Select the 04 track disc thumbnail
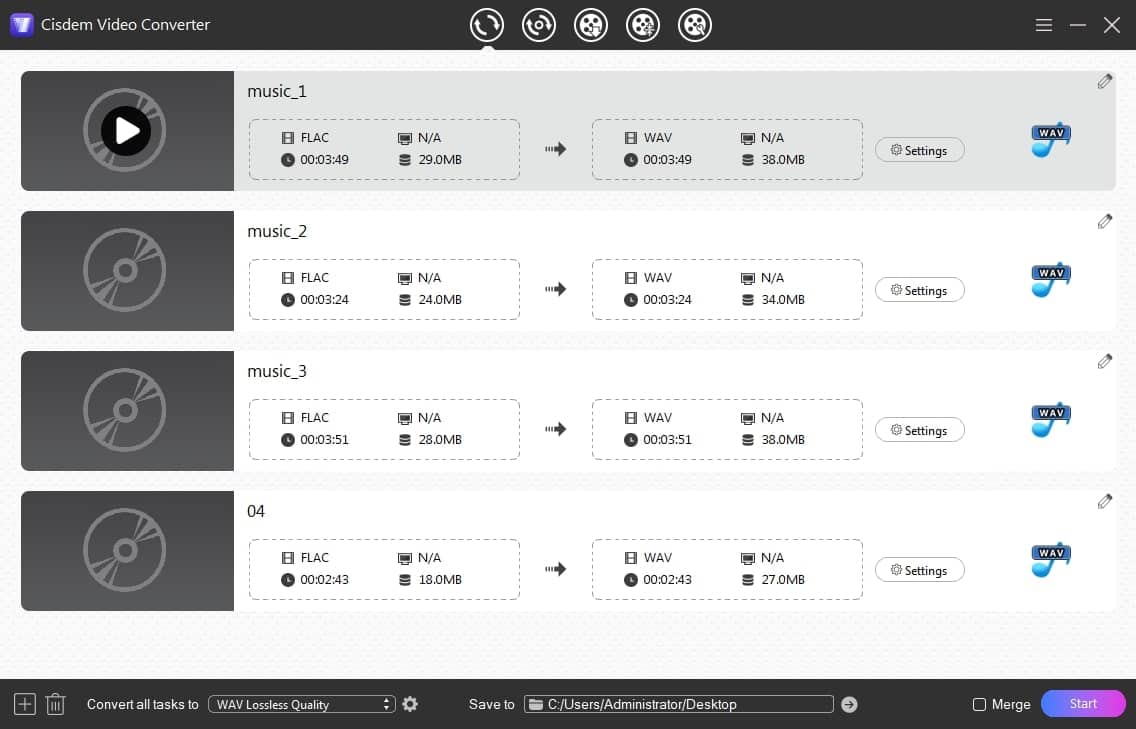This screenshot has height=729, width=1136. coord(127,551)
